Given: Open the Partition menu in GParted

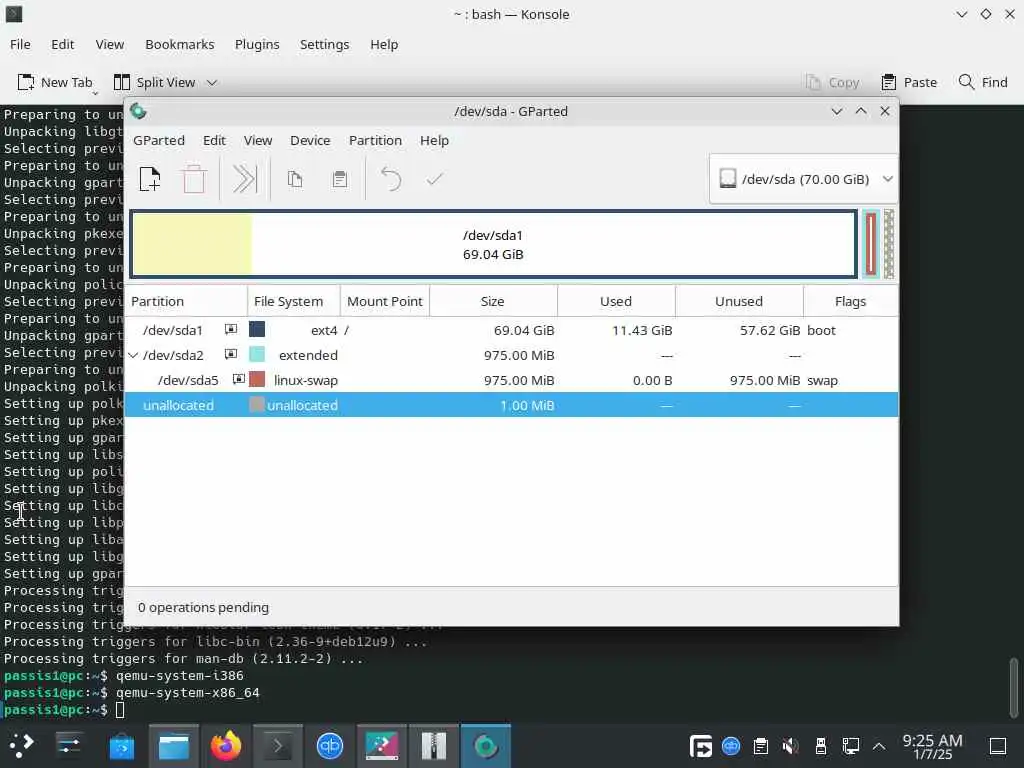Looking at the screenshot, I should [375, 140].
